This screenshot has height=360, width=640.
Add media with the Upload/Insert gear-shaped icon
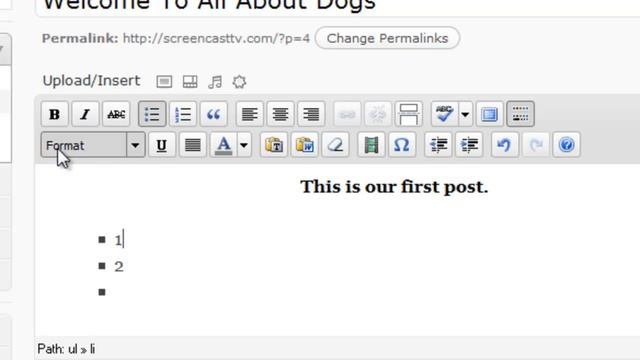[x=239, y=82]
